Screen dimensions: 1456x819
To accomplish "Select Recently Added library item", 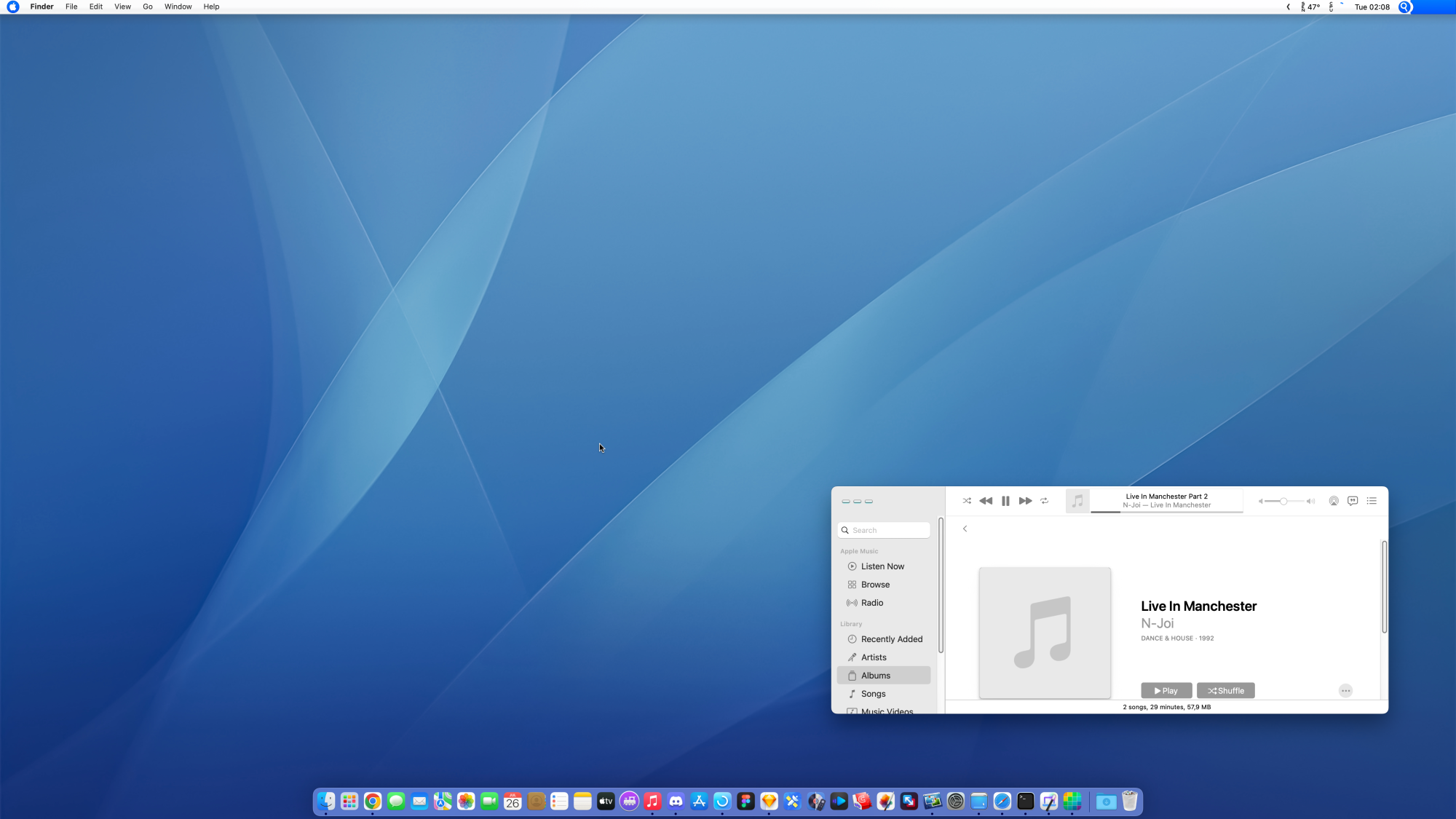I will point(891,639).
